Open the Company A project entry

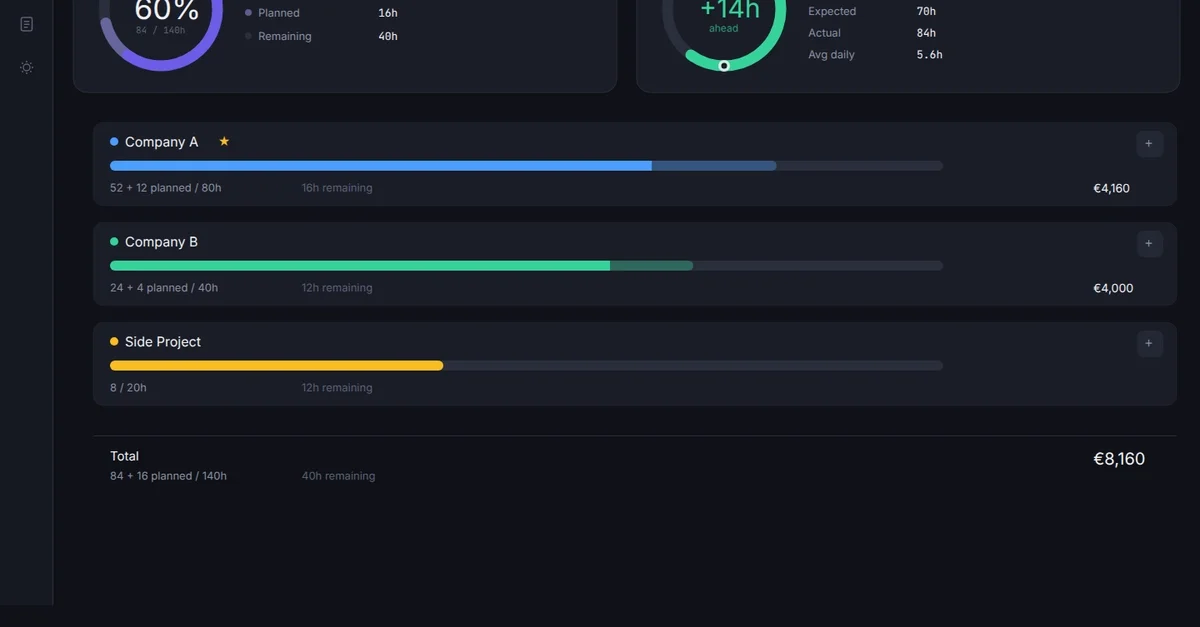click(160, 141)
